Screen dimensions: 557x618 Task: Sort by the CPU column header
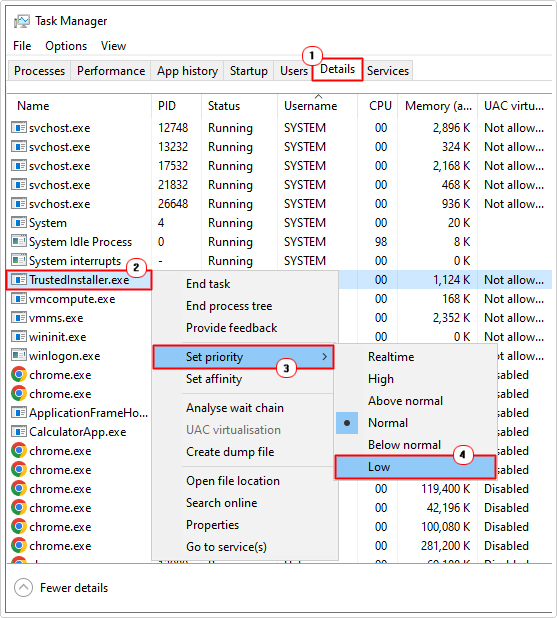pyautogui.click(x=378, y=106)
